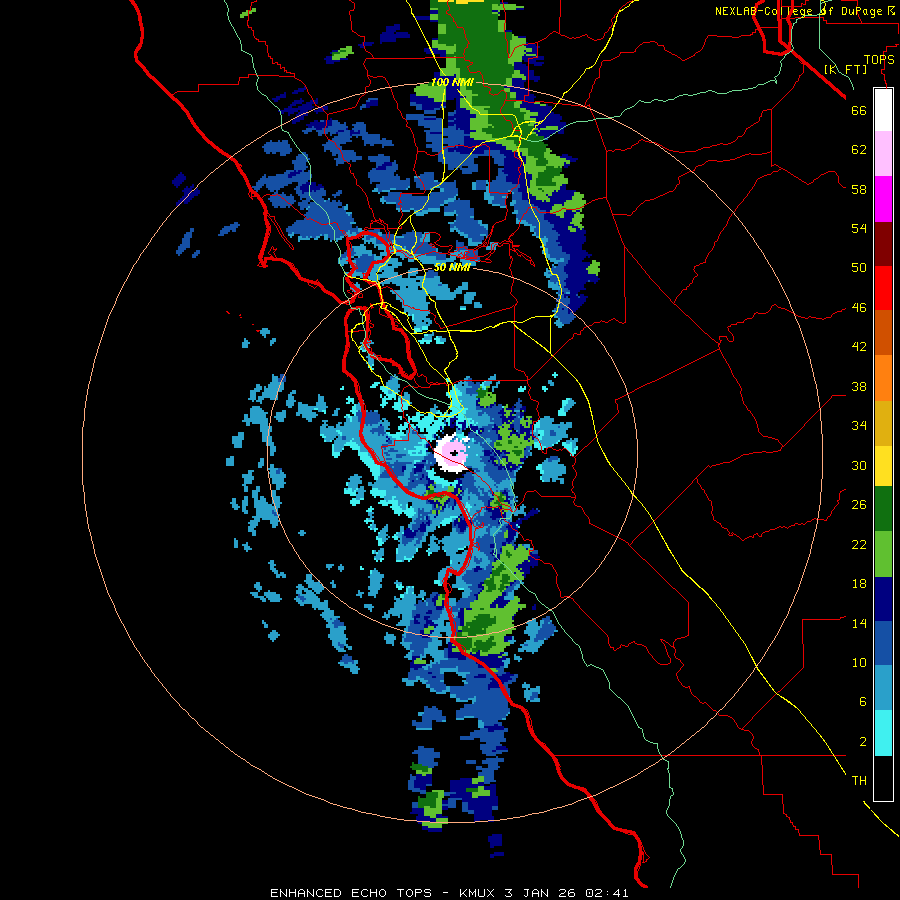Image resolution: width=900 pixels, height=900 pixels.
Task: Click the K FT units label
Action: (x=845, y=69)
